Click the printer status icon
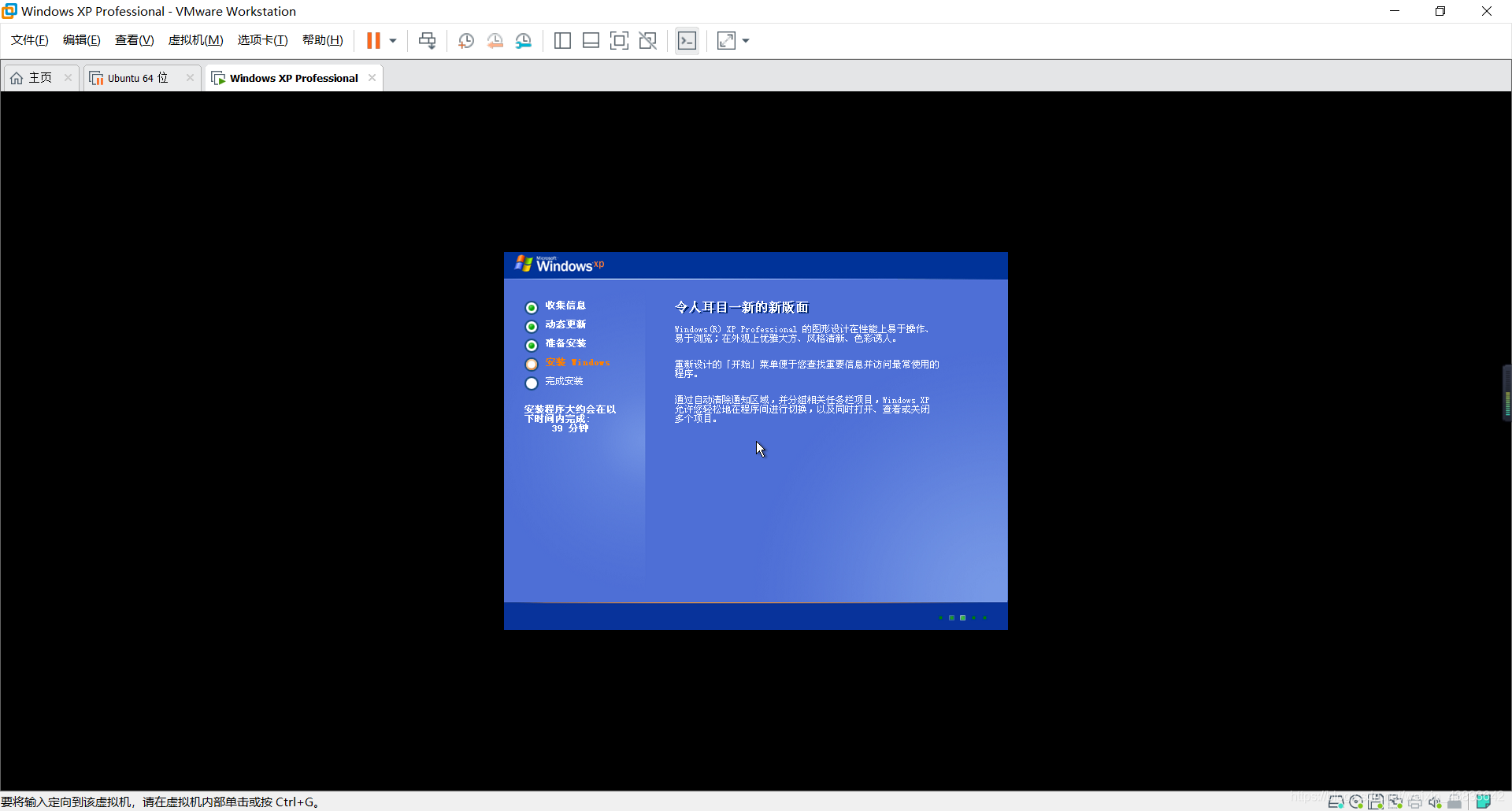 click(1415, 802)
